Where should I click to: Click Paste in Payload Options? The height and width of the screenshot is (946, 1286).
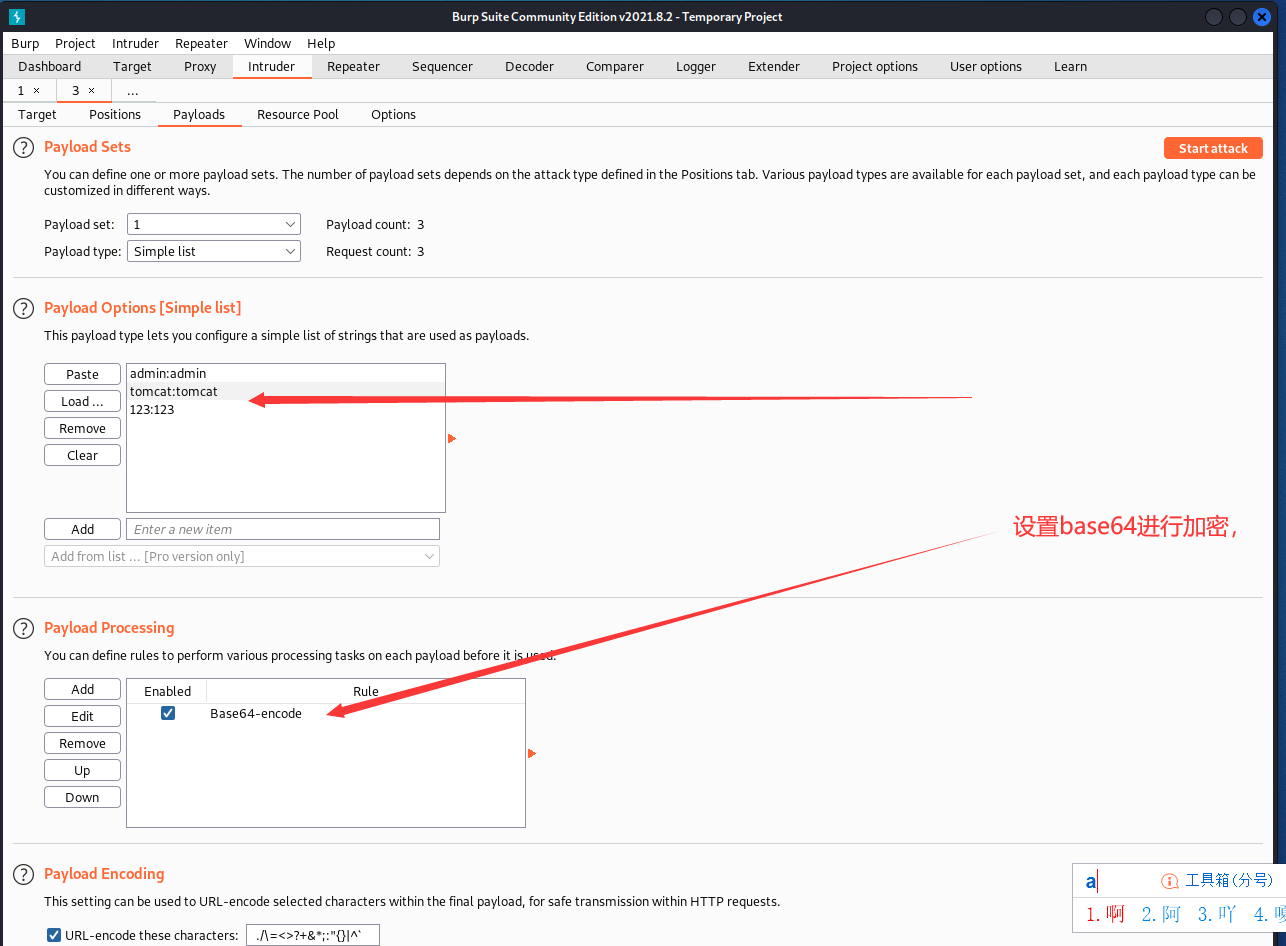pos(82,374)
